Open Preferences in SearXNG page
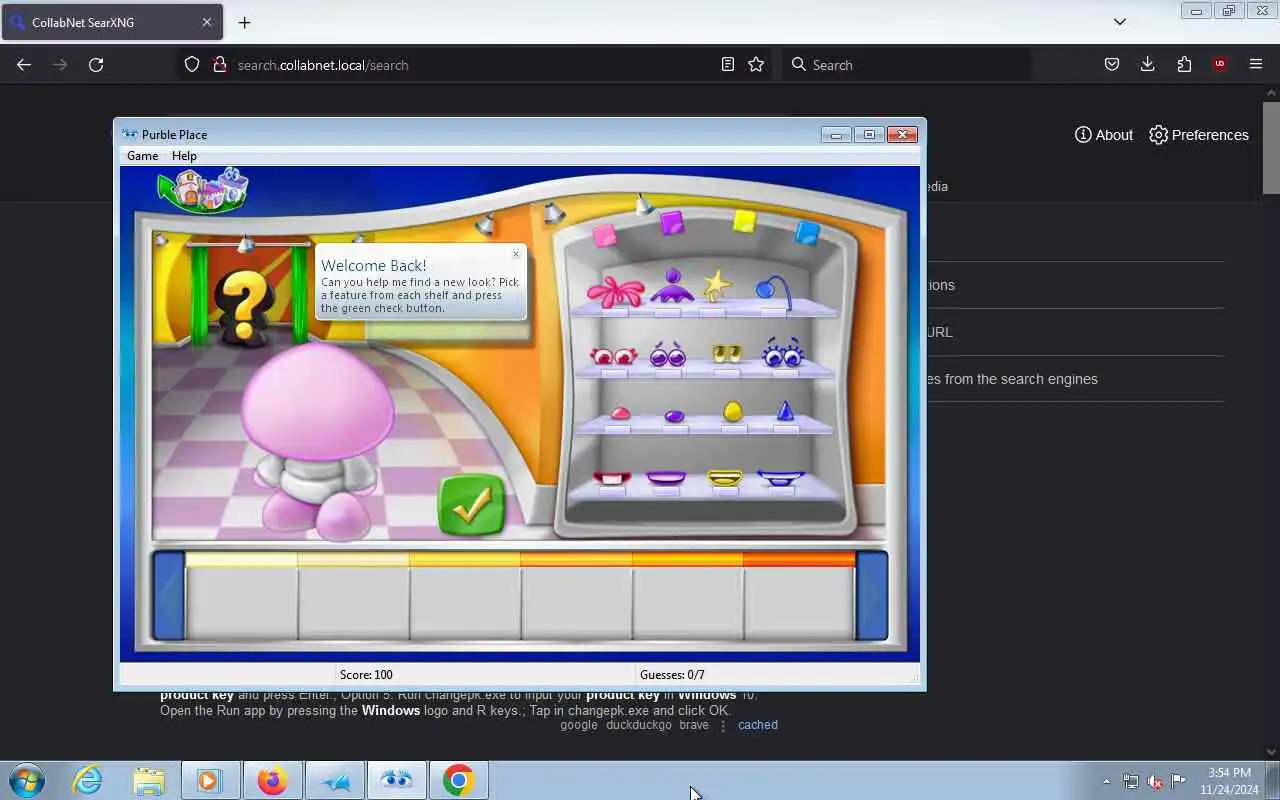The width and height of the screenshot is (1280, 800). click(x=1198, y=135)
